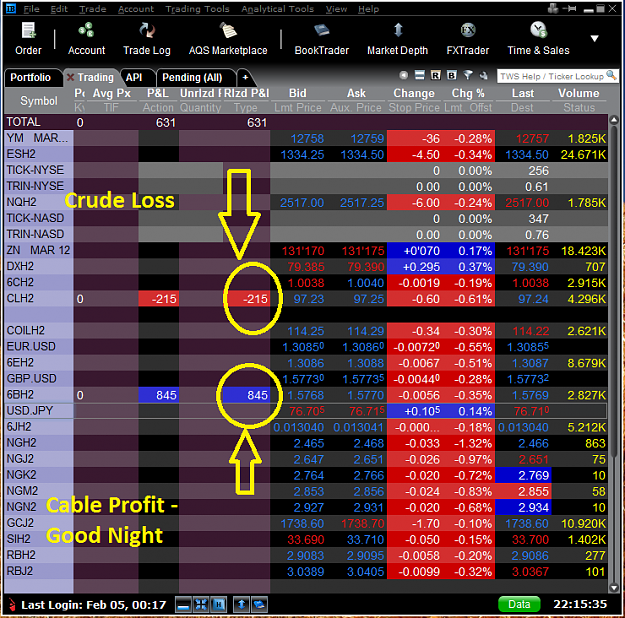Open the Pending (All) tab
625x618 pixels.
(192, 77)
